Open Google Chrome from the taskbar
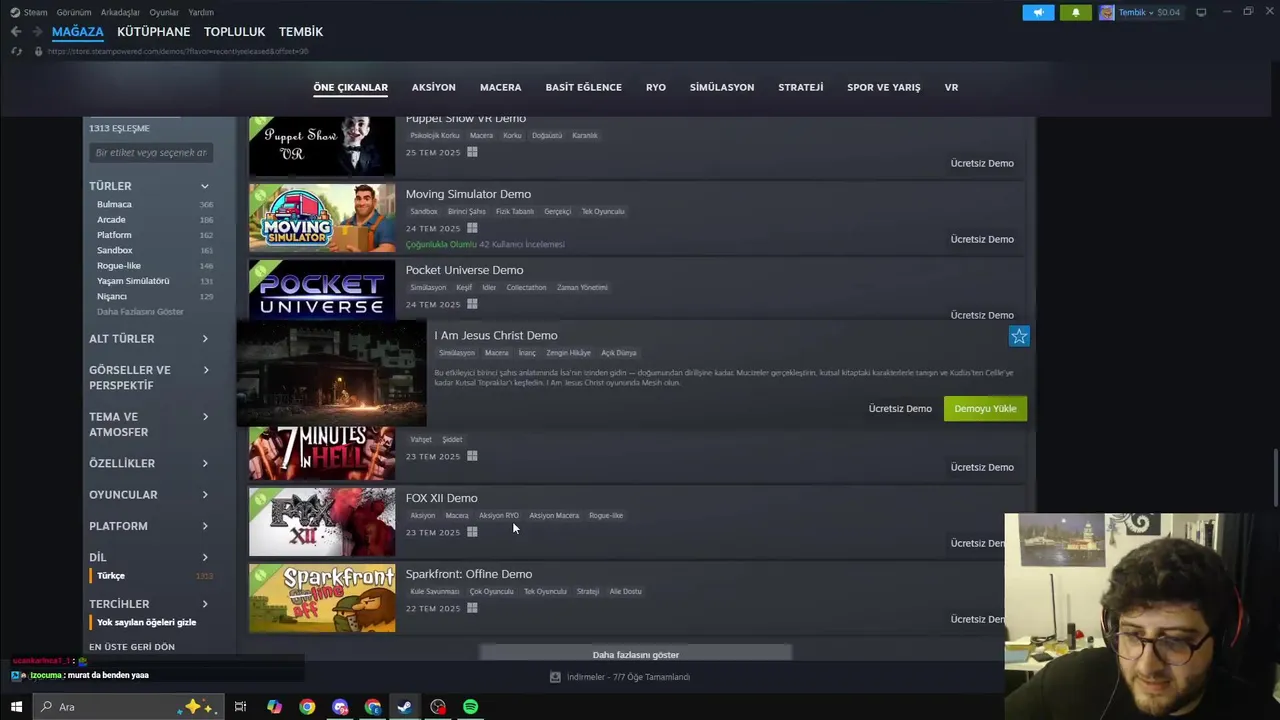The height and width of the screenshot is (720, 1280). 307,707
